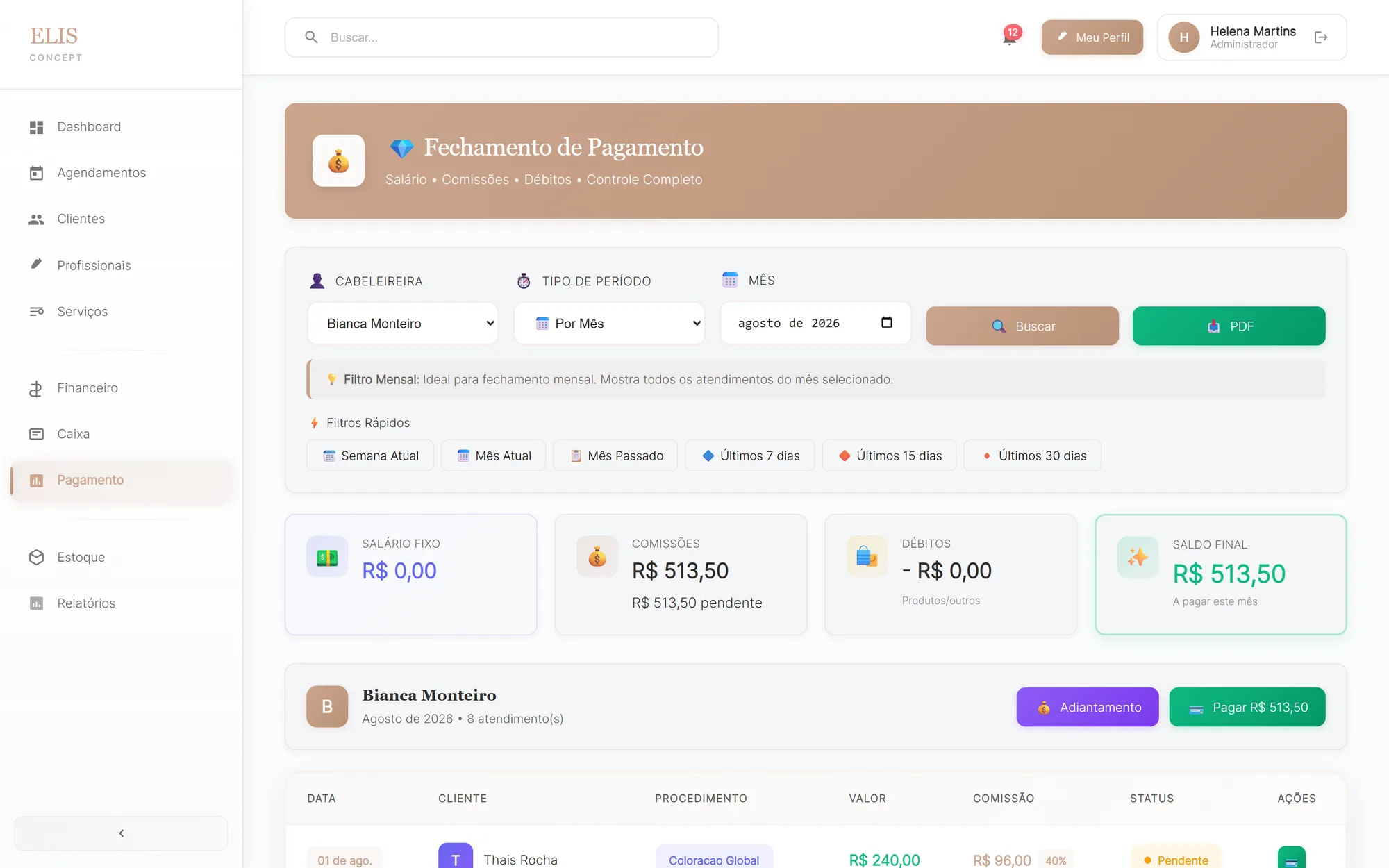Image resolution: width=1389 pixels, height=868 pixels.
Task: Apply Últimos 7 dias filter
Action: pyautogui.click(x=750, y=456)
